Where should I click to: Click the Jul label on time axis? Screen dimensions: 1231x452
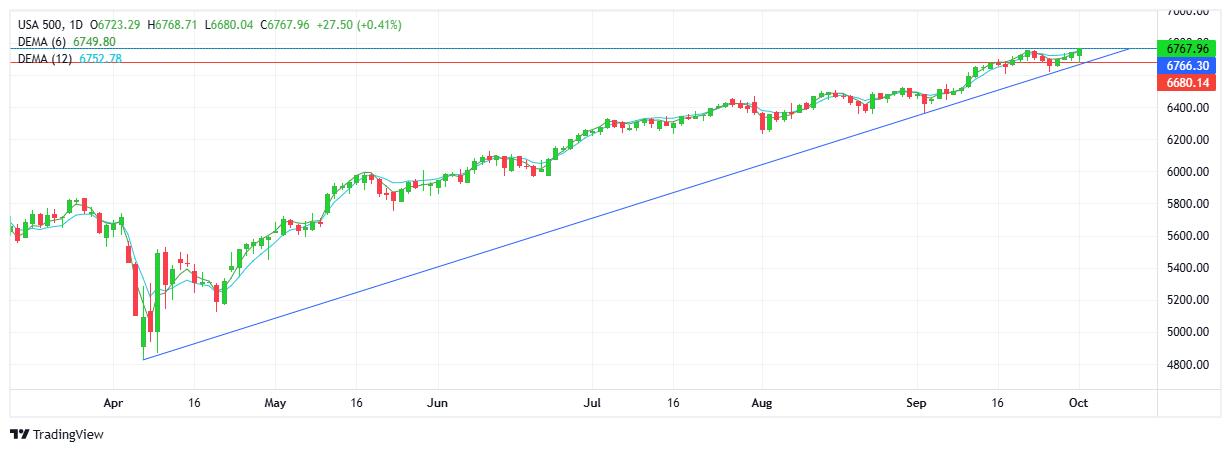(x=591, y=403)
